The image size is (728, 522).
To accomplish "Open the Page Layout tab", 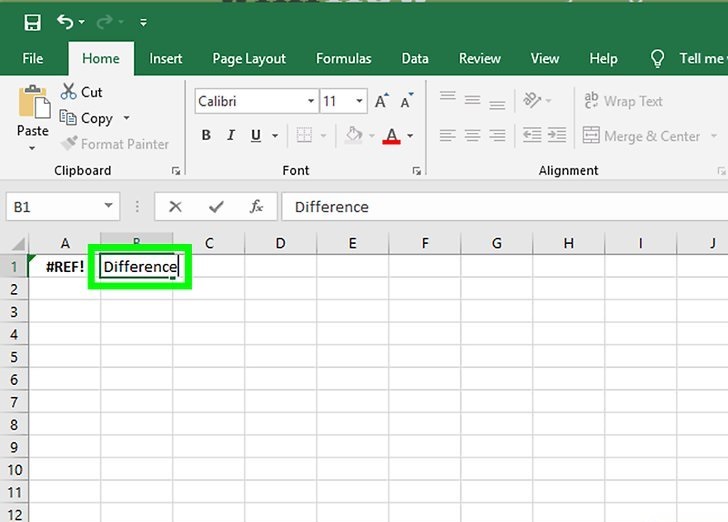I will click(x=249, y=59).
